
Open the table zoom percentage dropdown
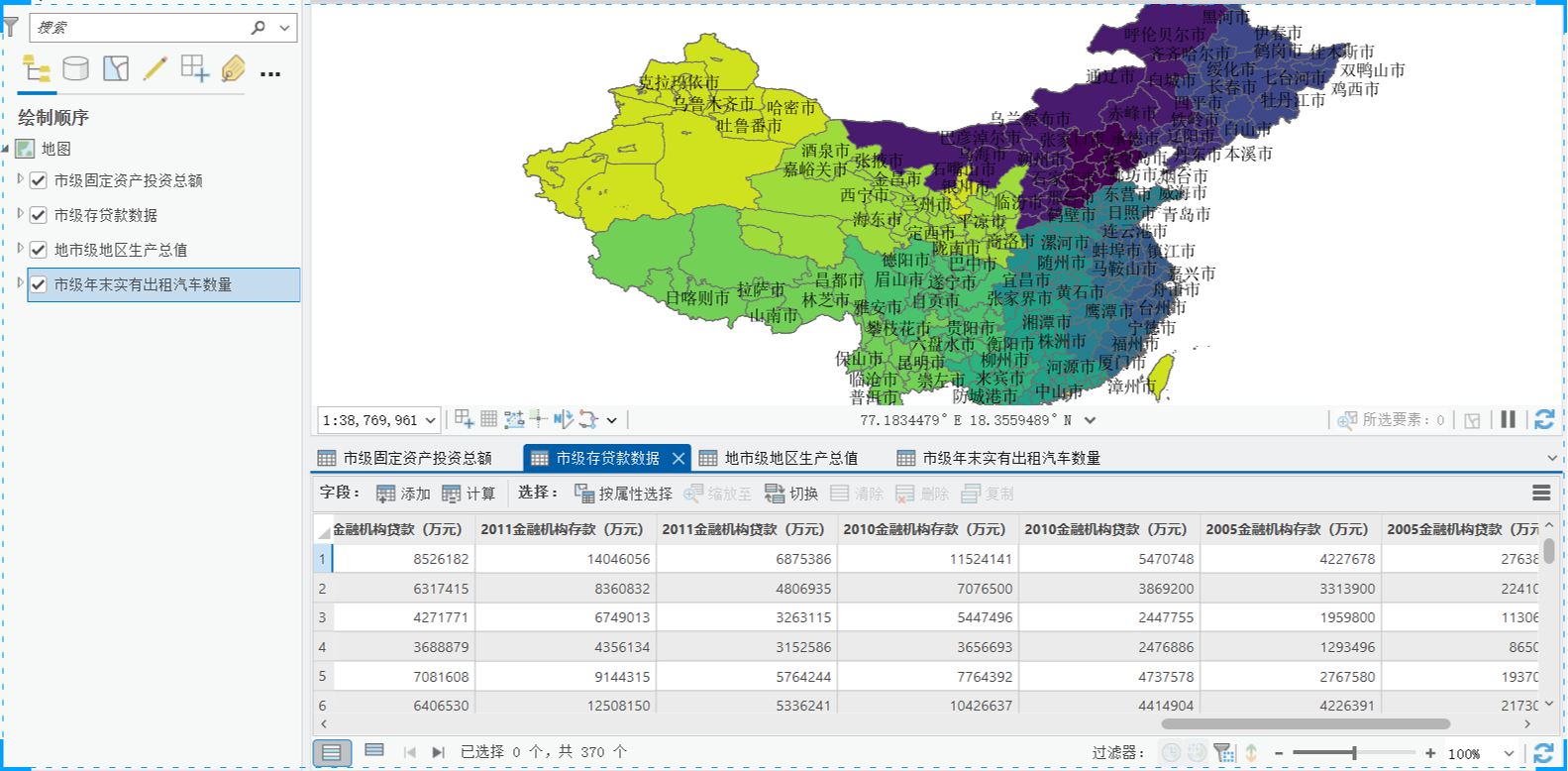pos(1510,754)
